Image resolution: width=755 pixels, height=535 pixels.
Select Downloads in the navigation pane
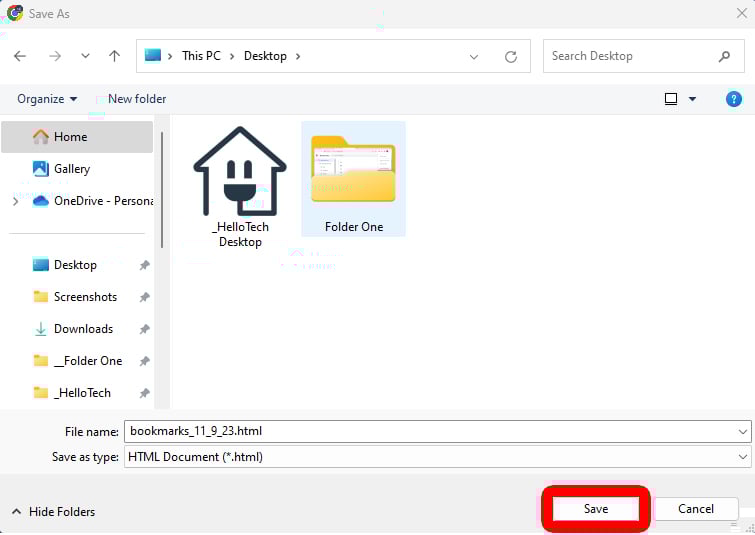coord(83,329)
